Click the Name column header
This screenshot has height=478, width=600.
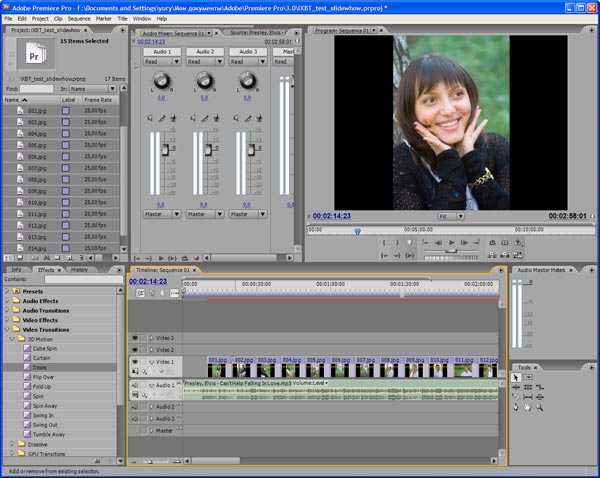pyautogui.click(x=12, y=100)
